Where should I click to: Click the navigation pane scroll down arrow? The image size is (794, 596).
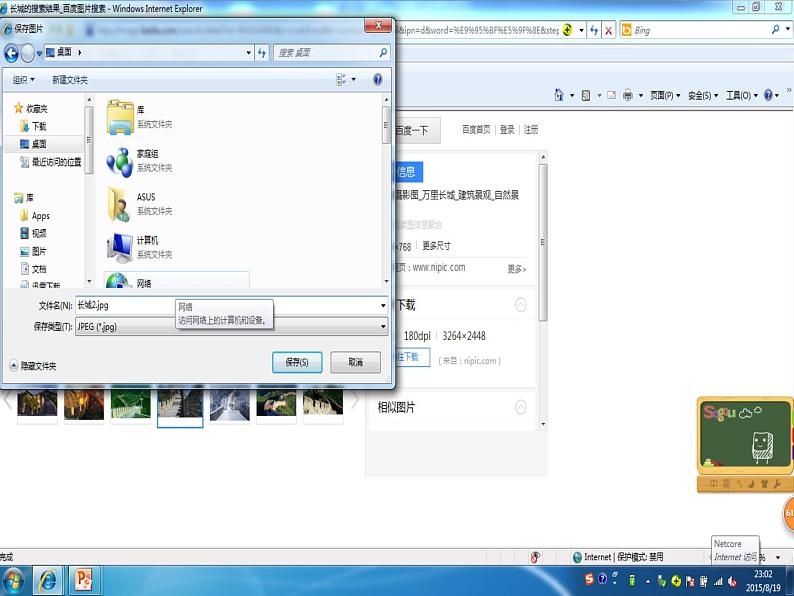[x=89, y=282]
